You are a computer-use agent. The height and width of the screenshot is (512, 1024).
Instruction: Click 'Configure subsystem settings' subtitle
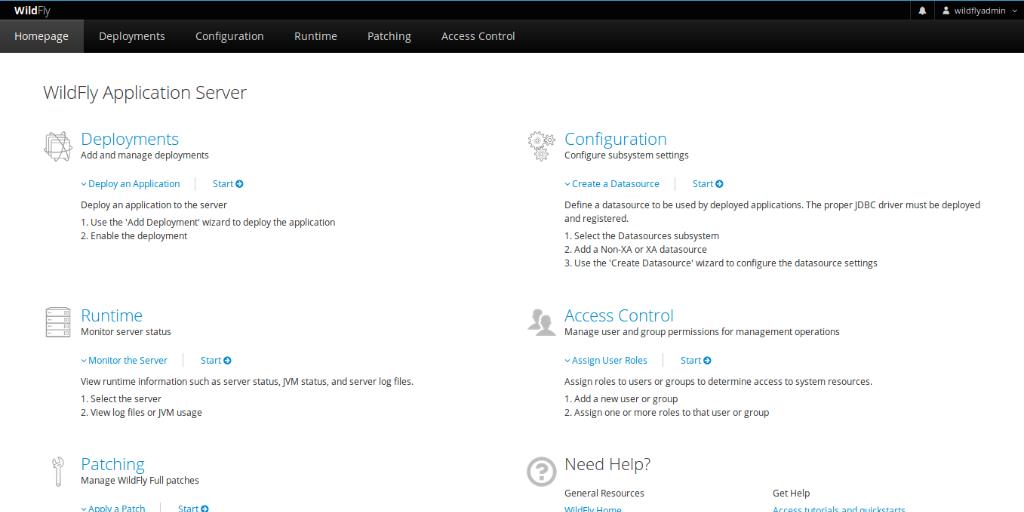tap(626, 155)
